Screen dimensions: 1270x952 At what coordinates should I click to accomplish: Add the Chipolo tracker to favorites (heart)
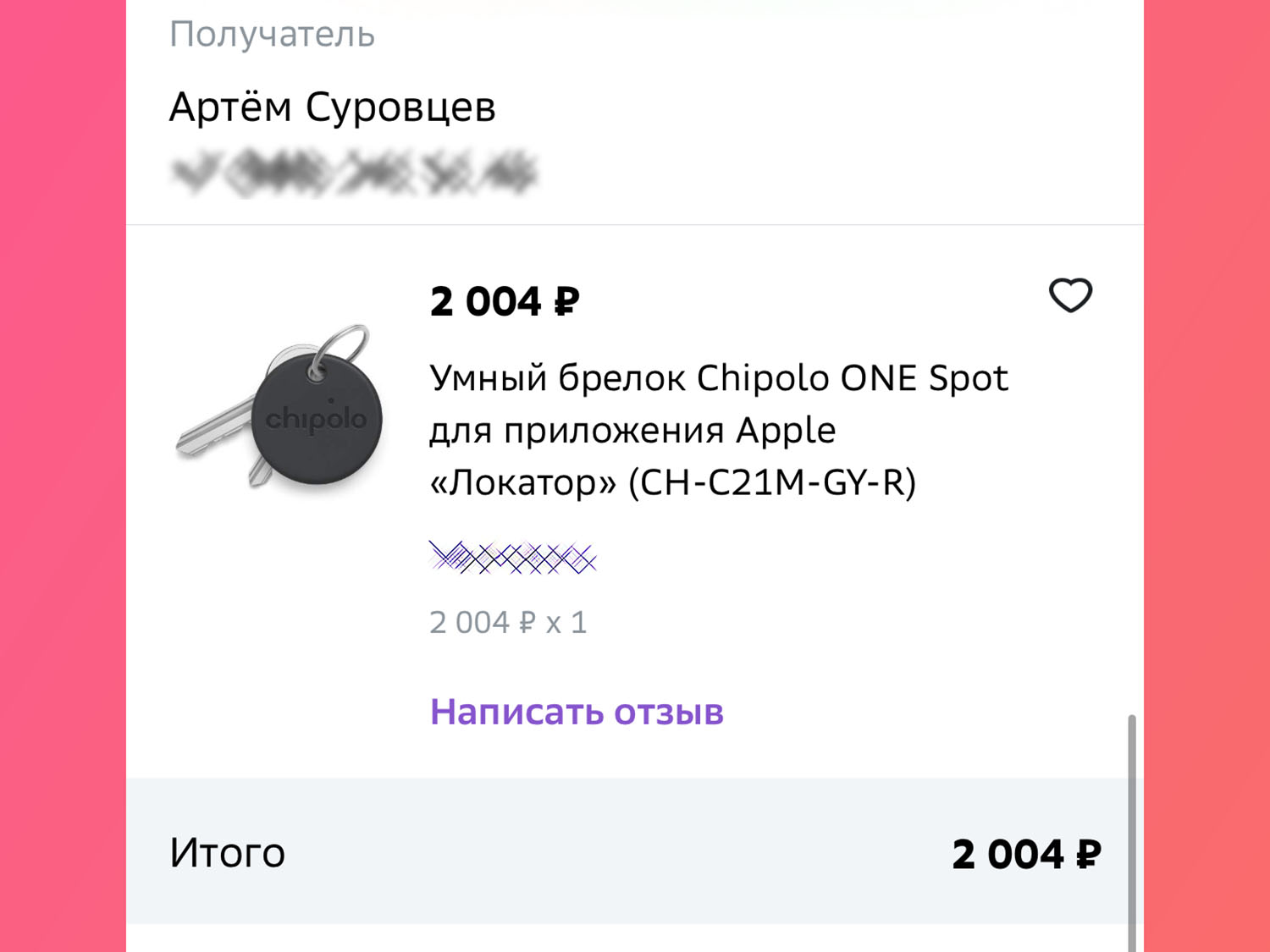click(x=1070, y=295)
